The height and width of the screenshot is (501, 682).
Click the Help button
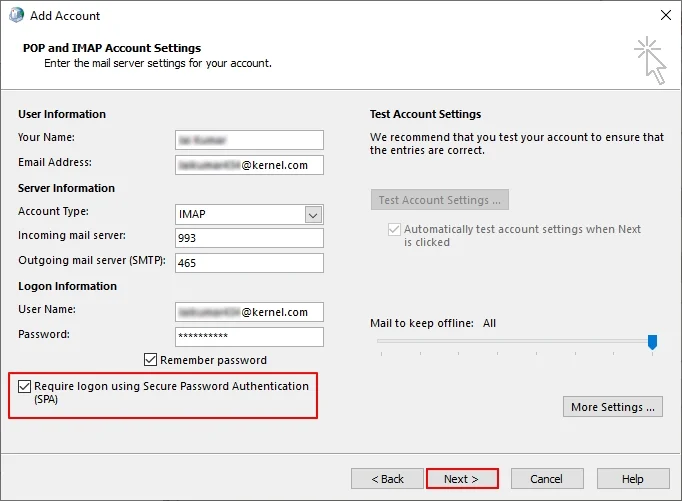633,479
